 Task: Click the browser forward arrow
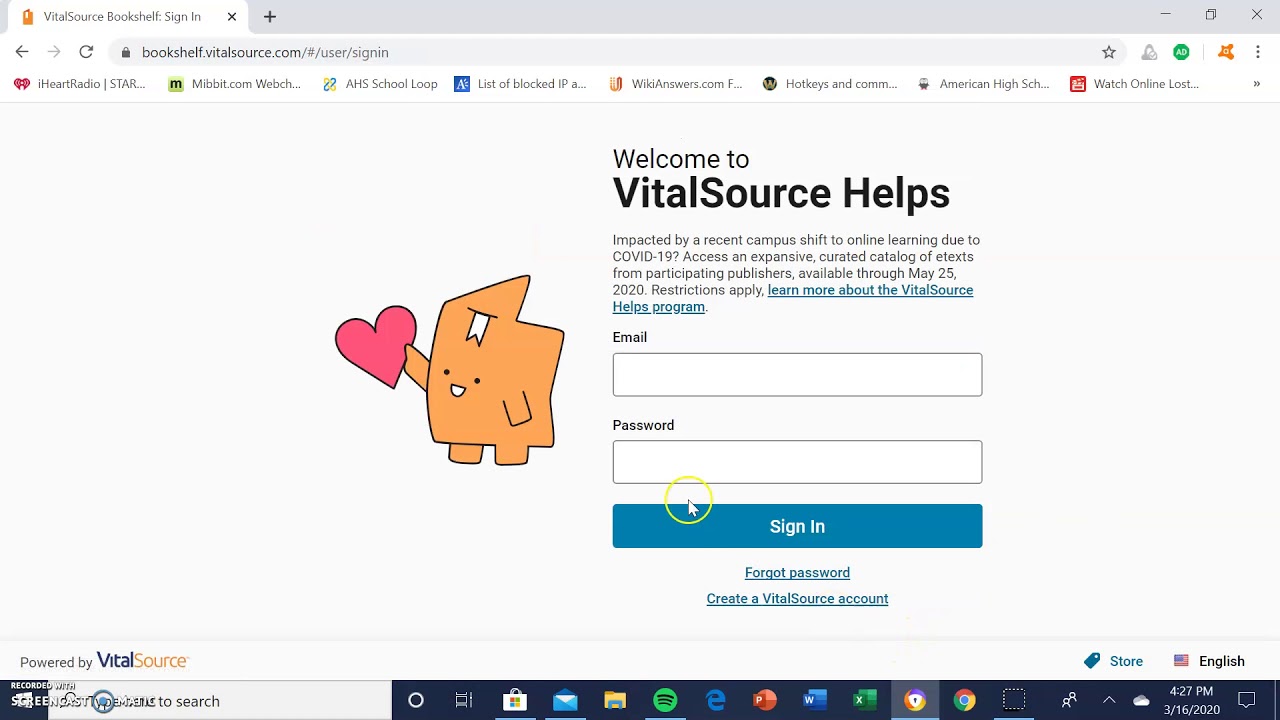pos(54,52)
